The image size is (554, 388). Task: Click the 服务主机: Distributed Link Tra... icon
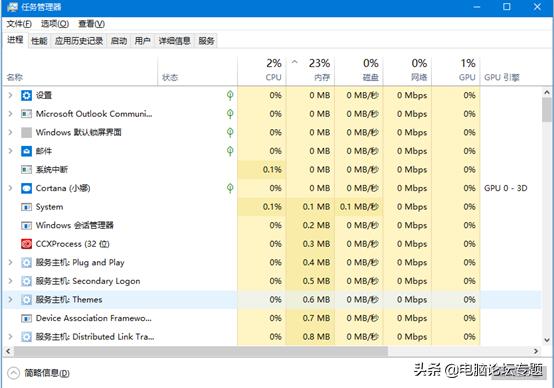26,337
